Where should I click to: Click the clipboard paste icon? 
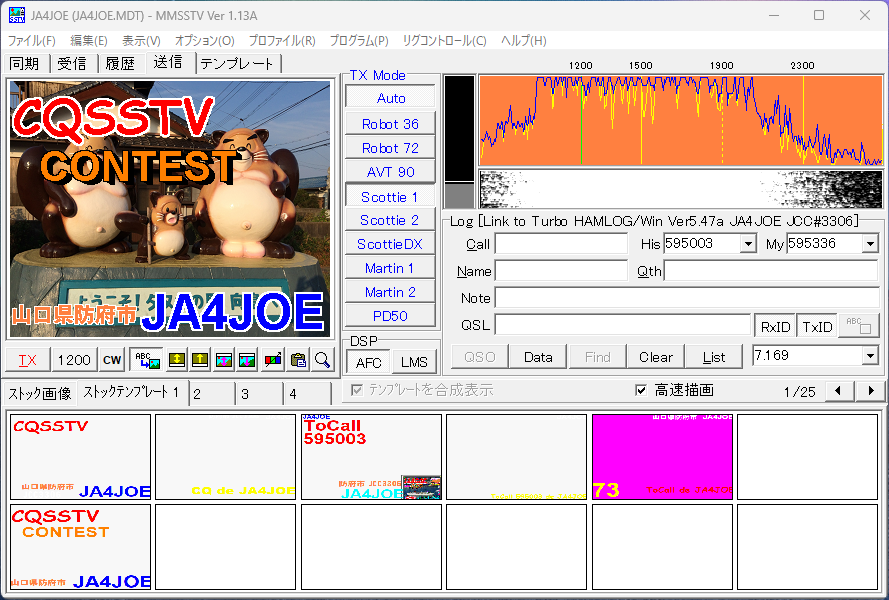point(298,360)
